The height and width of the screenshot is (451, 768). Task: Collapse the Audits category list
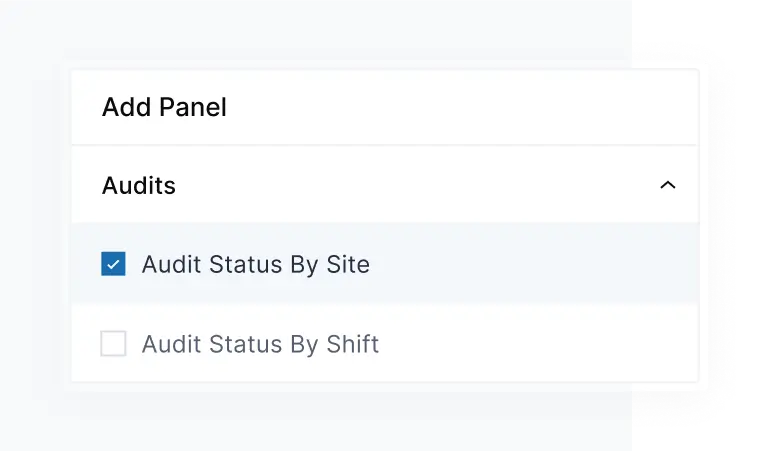pyautogui.click(x=668, y=185)
